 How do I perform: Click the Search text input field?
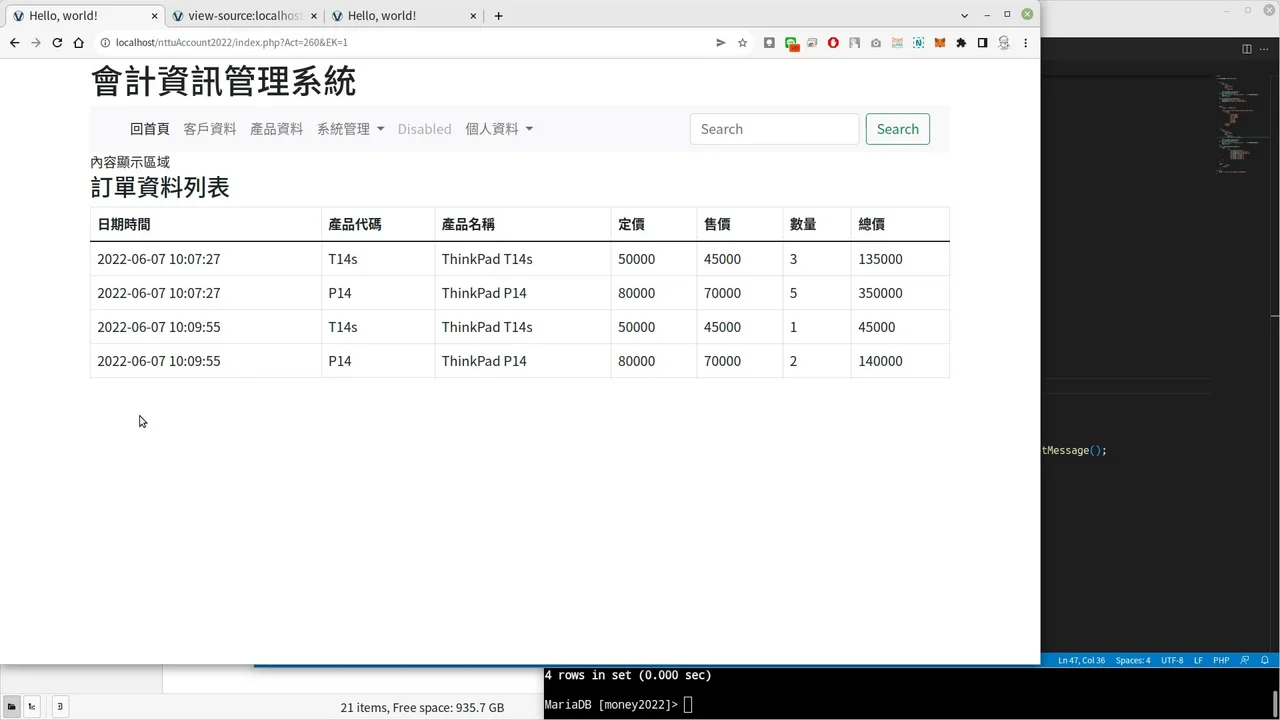774,129
